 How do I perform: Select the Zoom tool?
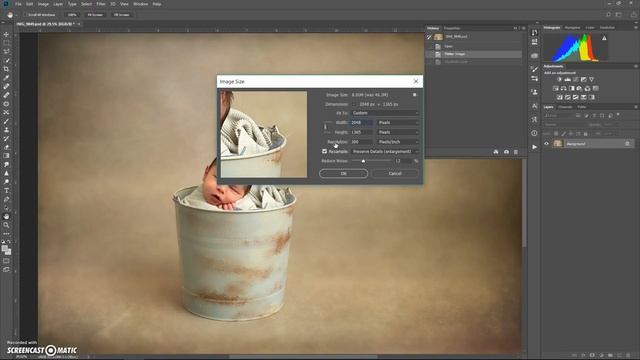6,225
